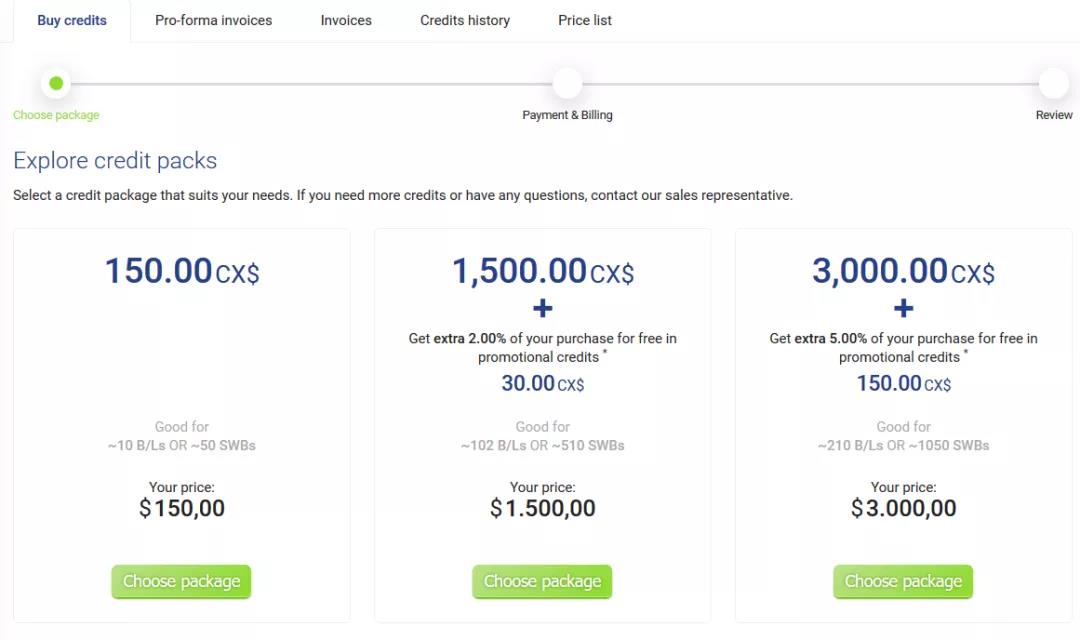The width and height of the screenshot is (1080, 640).
Task: Open the Buy credits tab
Action: pos(72,20)
